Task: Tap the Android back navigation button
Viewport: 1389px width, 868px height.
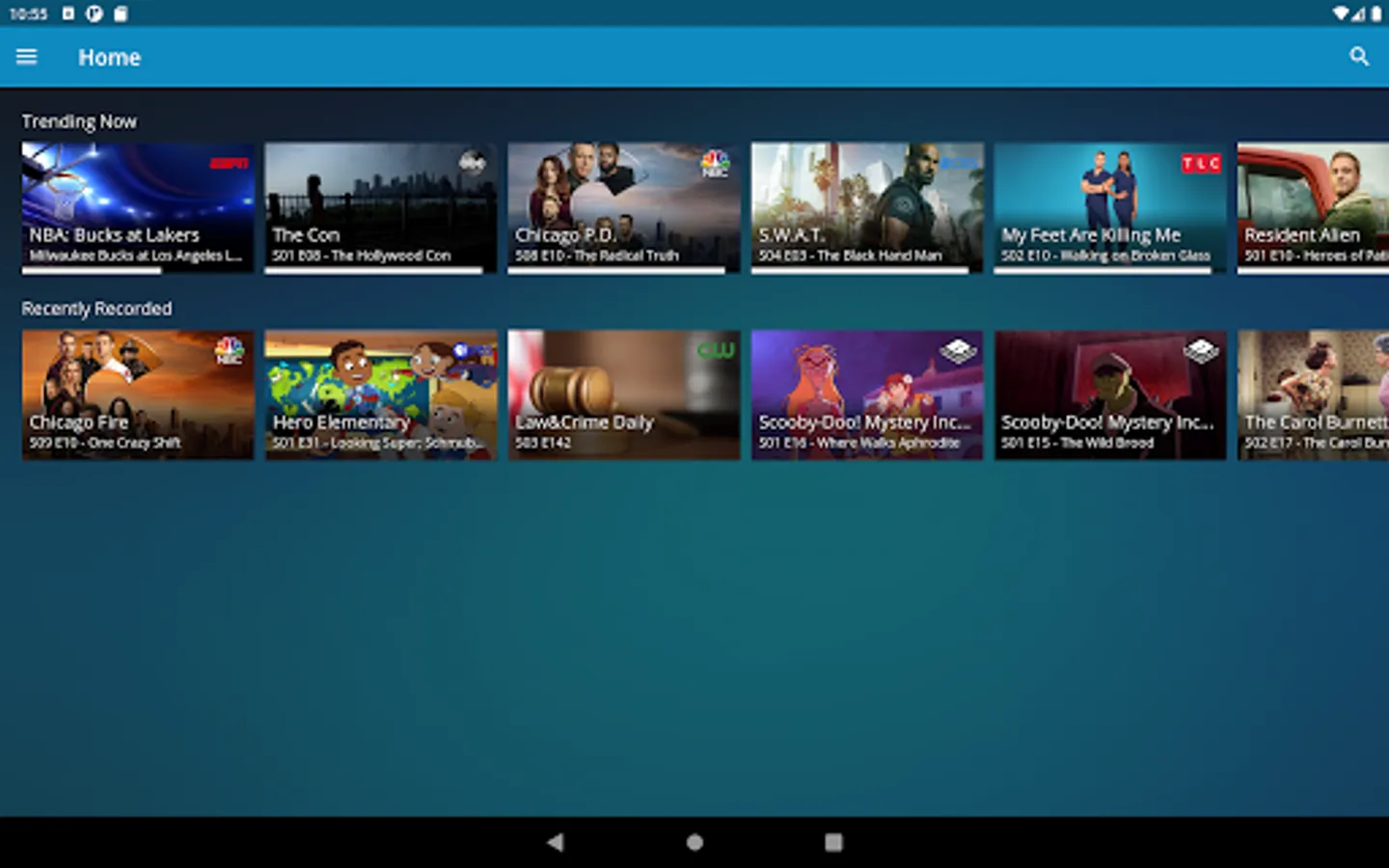Action: point(556,842)
